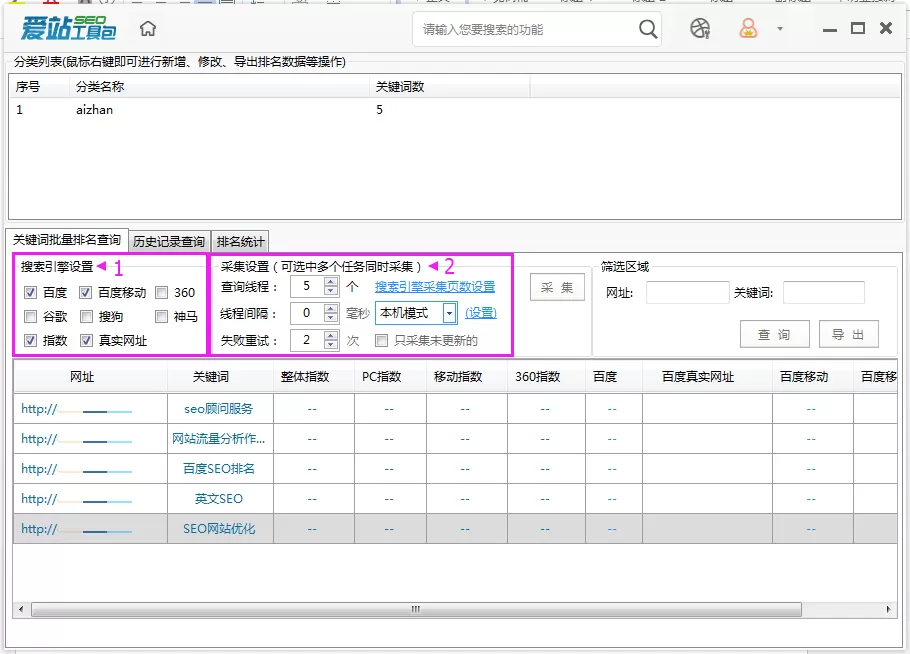Click the 网址 column header
The image size is (910, 654).
[91, 377]
